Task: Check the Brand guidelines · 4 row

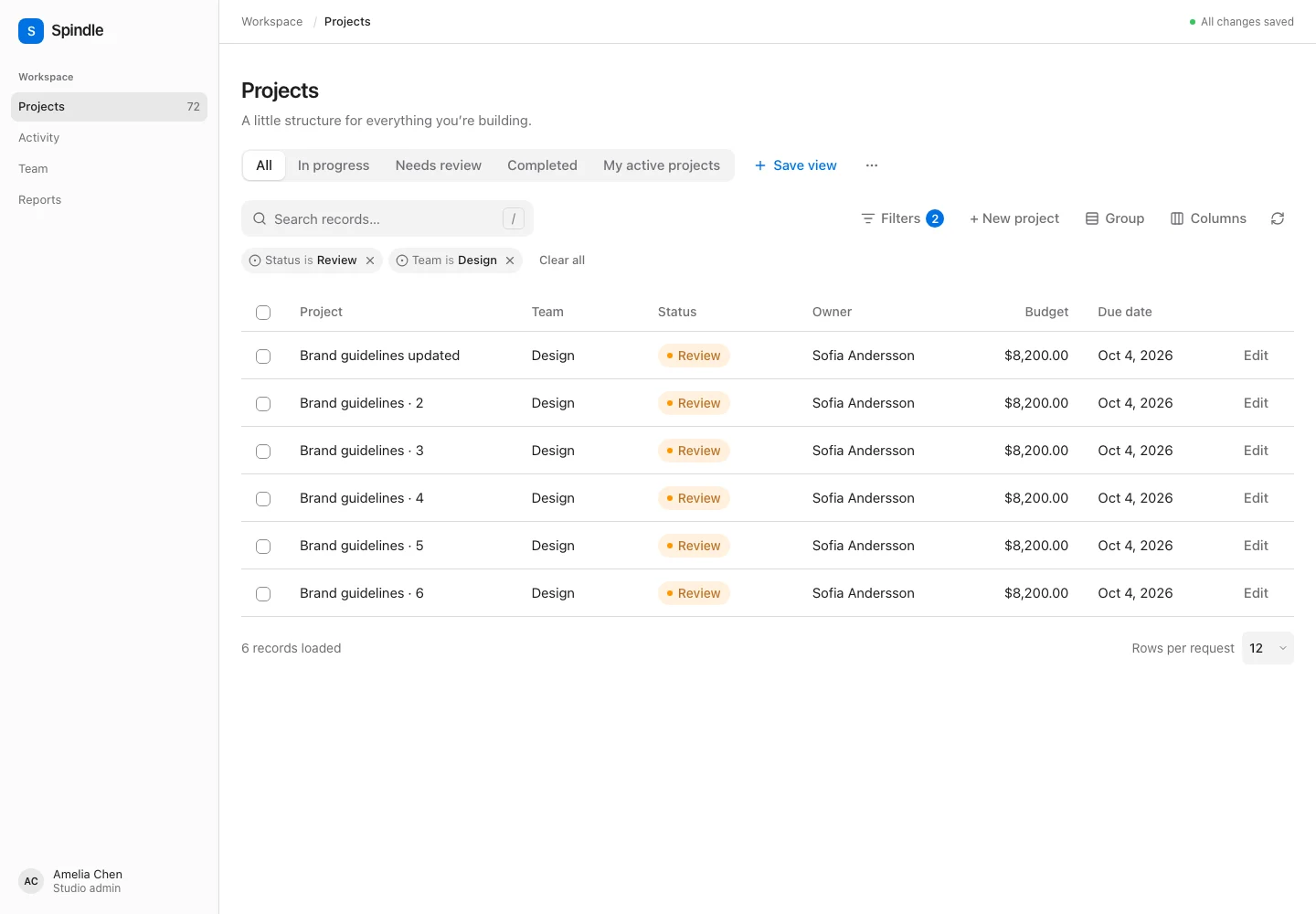Action: point(263,499)
